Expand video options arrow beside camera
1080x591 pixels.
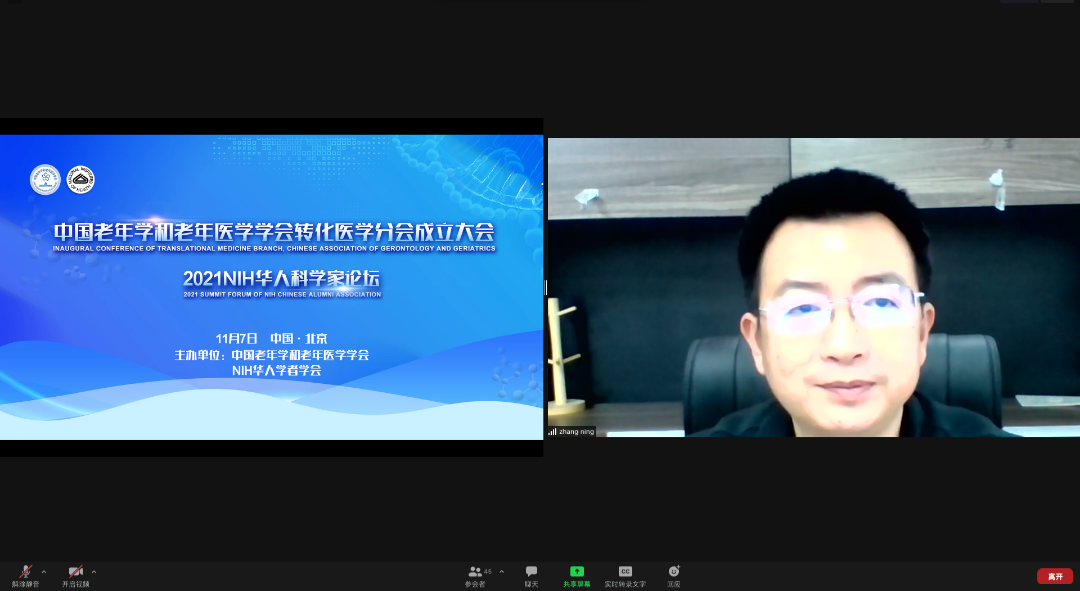94,572
